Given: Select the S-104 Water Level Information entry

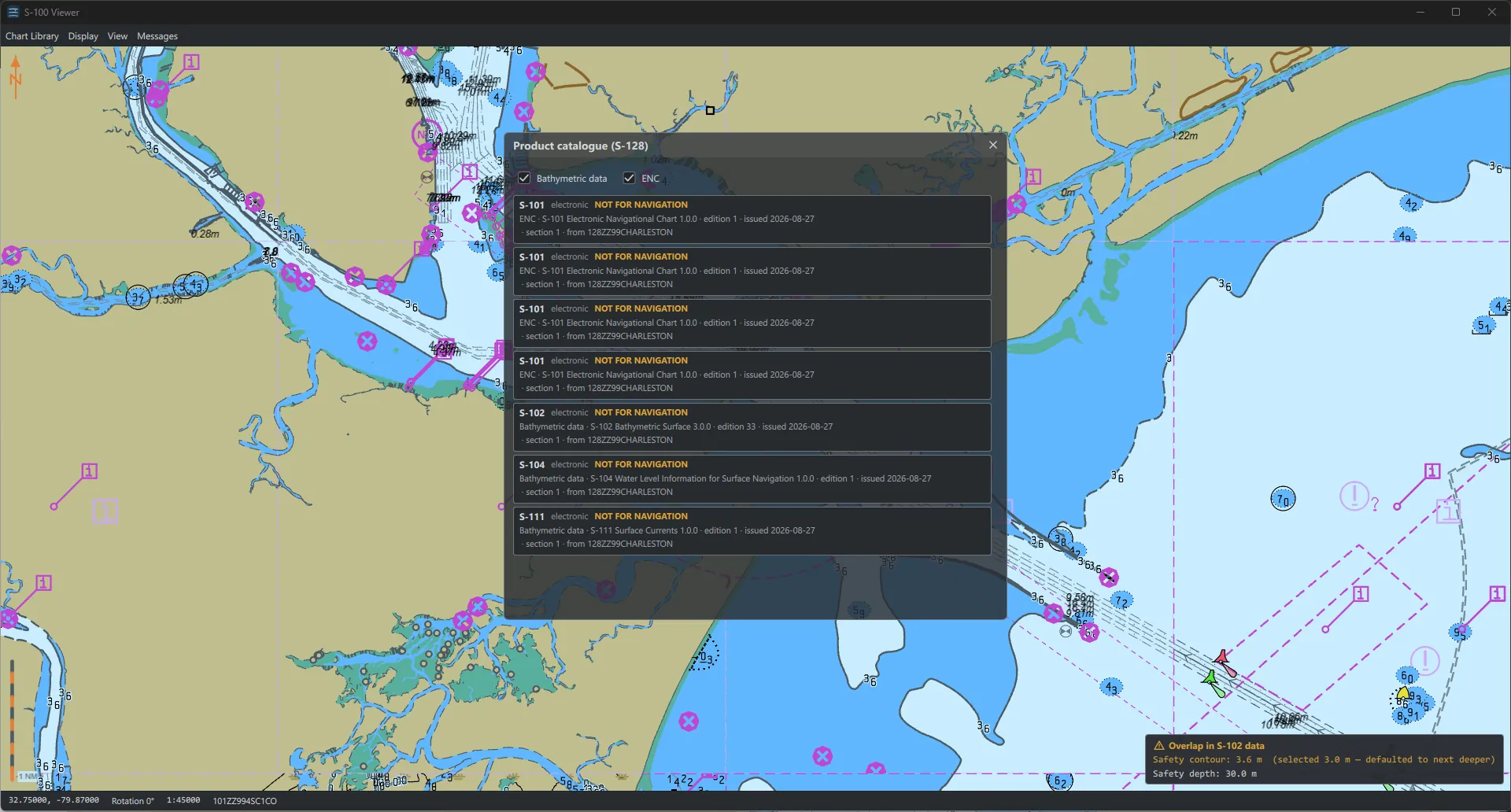Looking at the screenshot, I should click(x=752, y=478).
